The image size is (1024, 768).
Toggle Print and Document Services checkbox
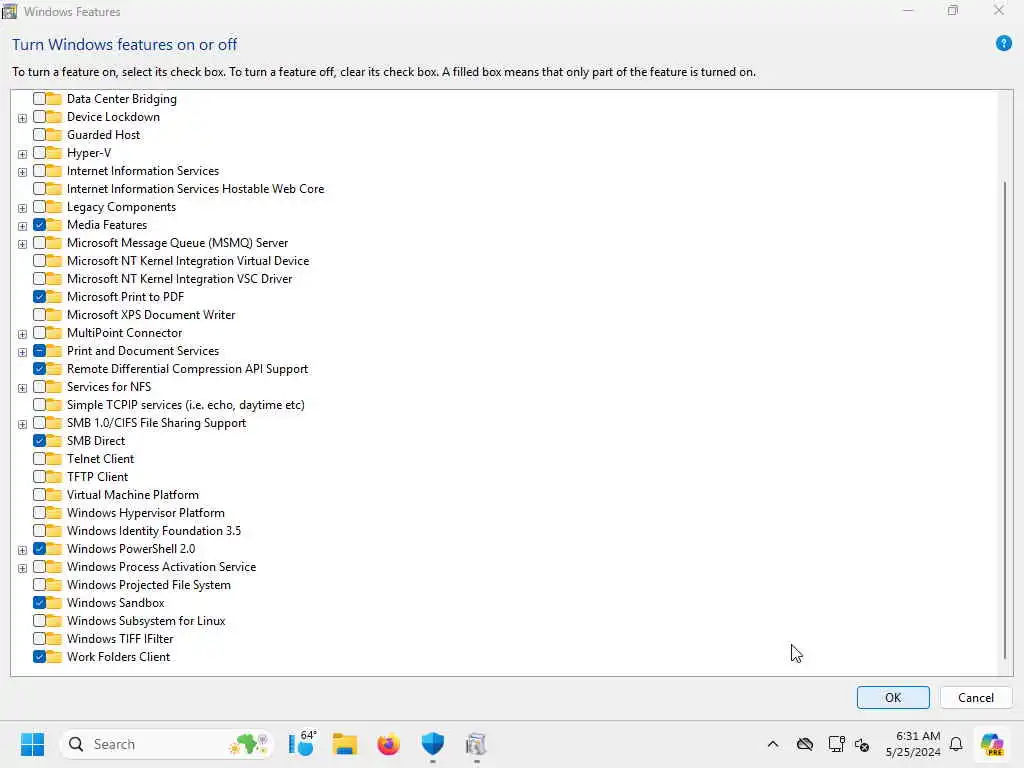point(39,351)
